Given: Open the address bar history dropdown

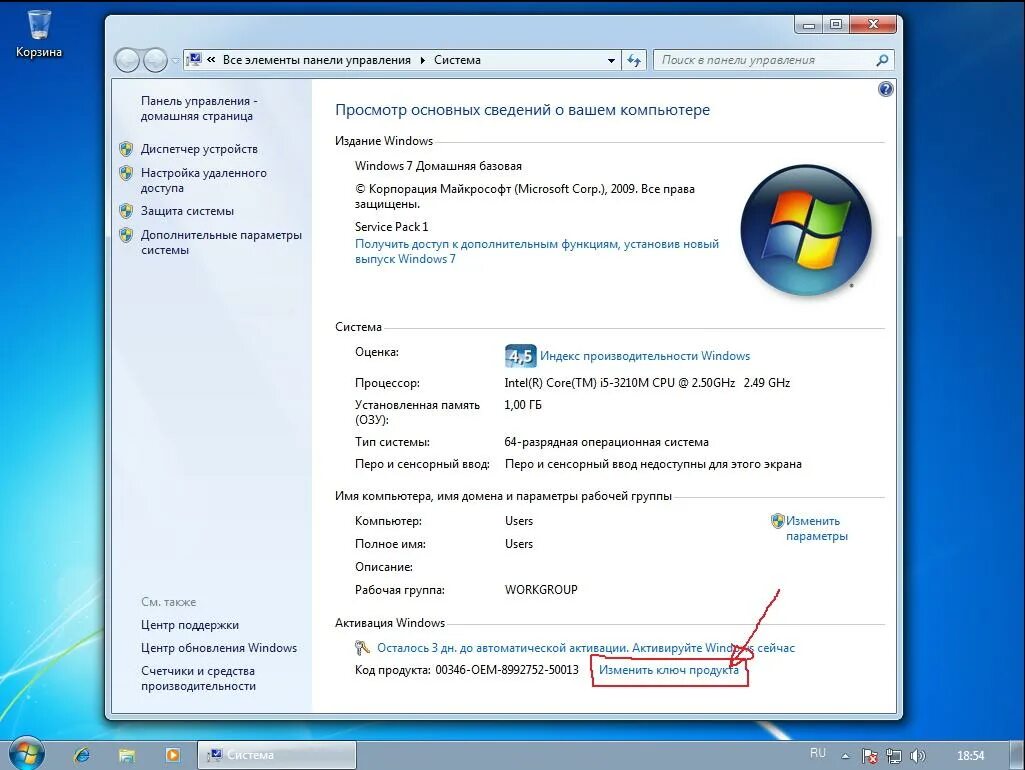Looking at the screenshot, I should tap(611, 60).
